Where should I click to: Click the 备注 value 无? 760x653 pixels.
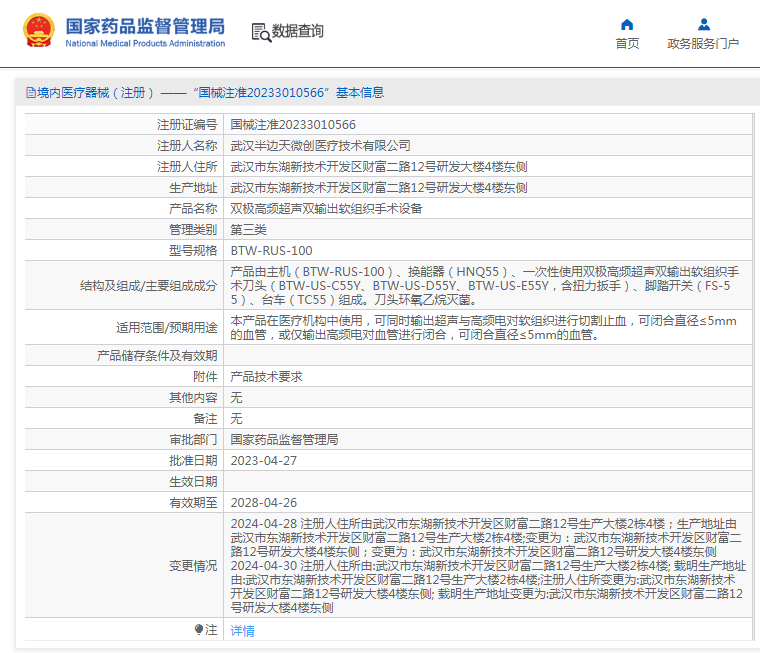click(236, 418)
